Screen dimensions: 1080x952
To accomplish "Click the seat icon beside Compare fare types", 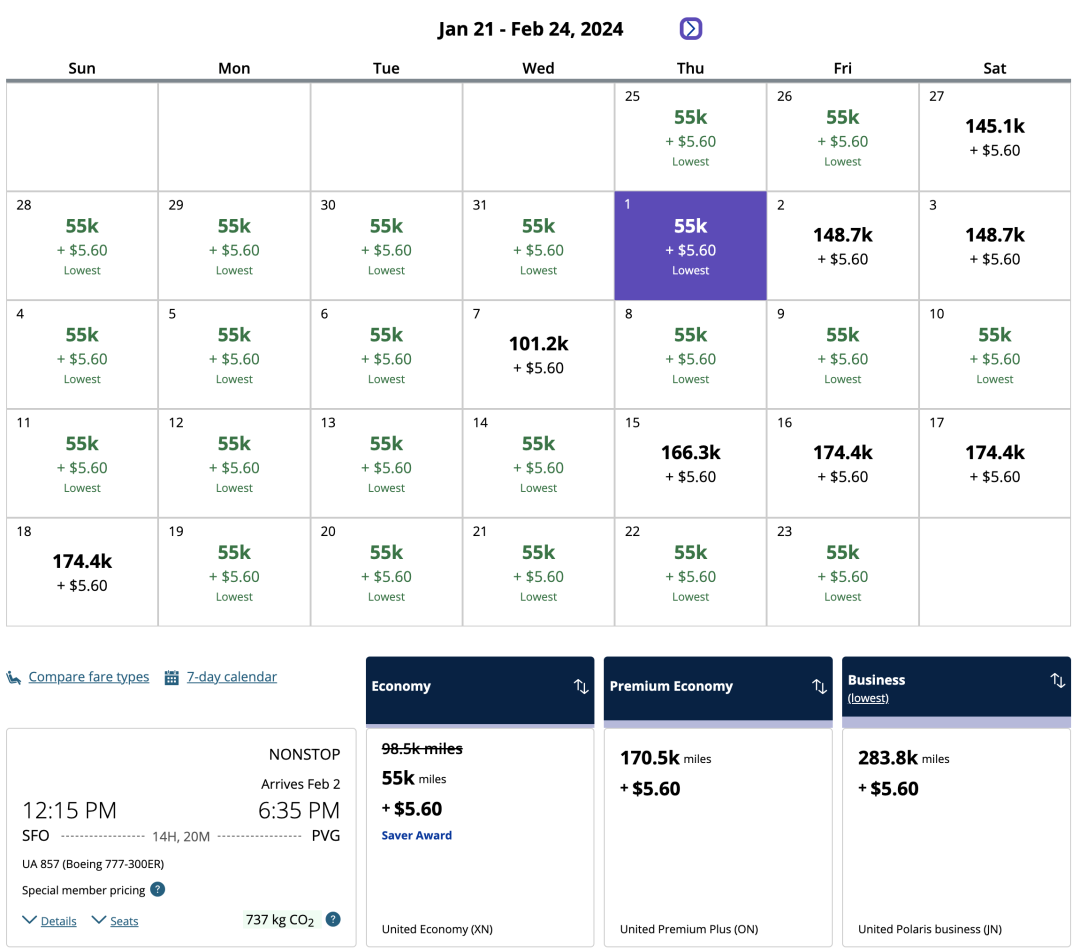I will [x=14, y=677].
